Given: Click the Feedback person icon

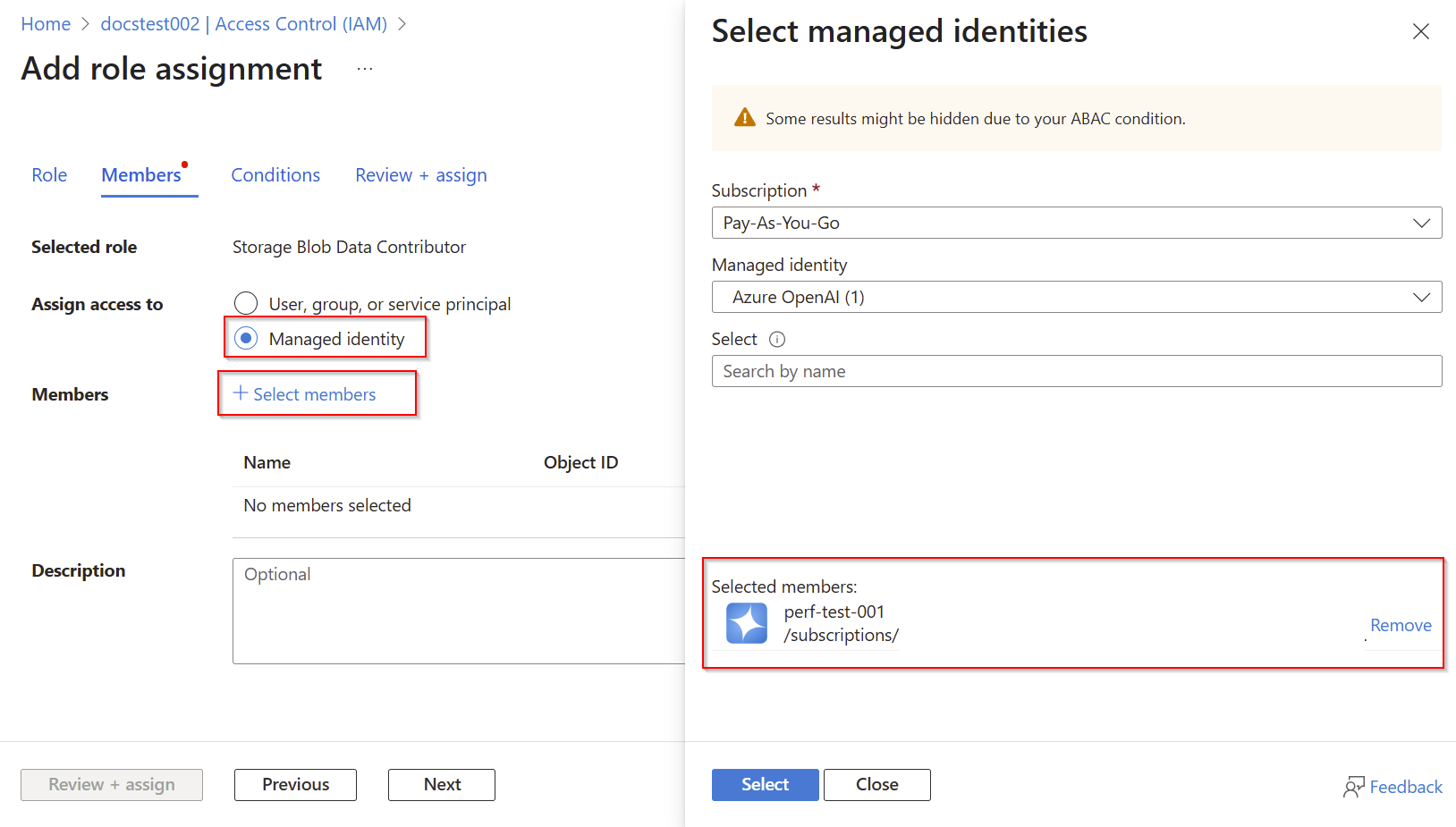Looking at the screenshot, I should click(1353, 787).
